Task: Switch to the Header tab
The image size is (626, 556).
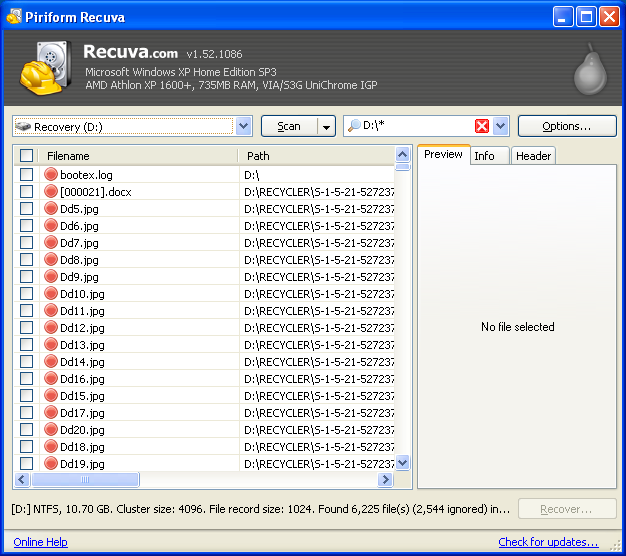Action: tap(533, 156)
